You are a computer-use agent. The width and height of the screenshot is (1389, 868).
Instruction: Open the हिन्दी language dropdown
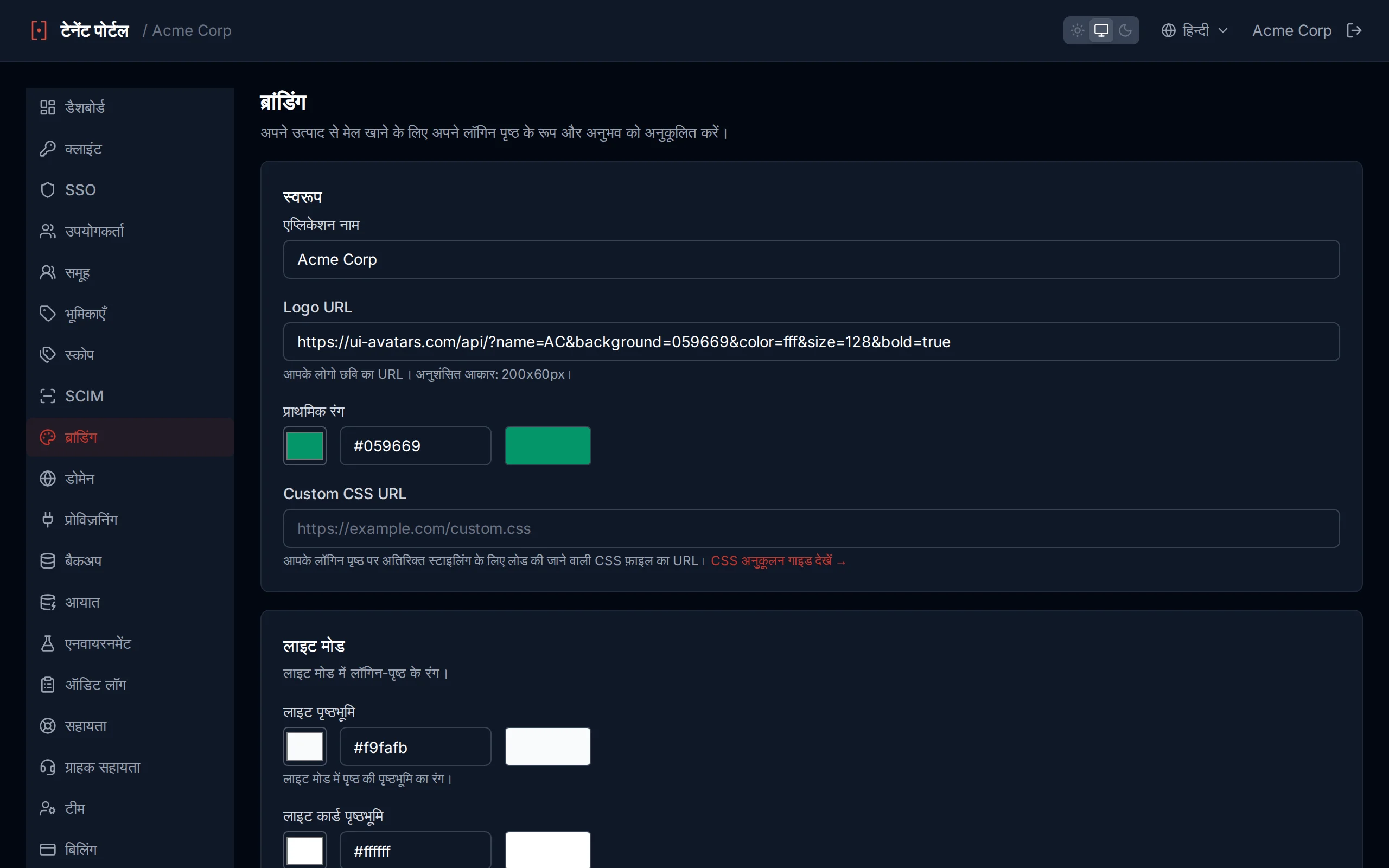coord(1194,30)
